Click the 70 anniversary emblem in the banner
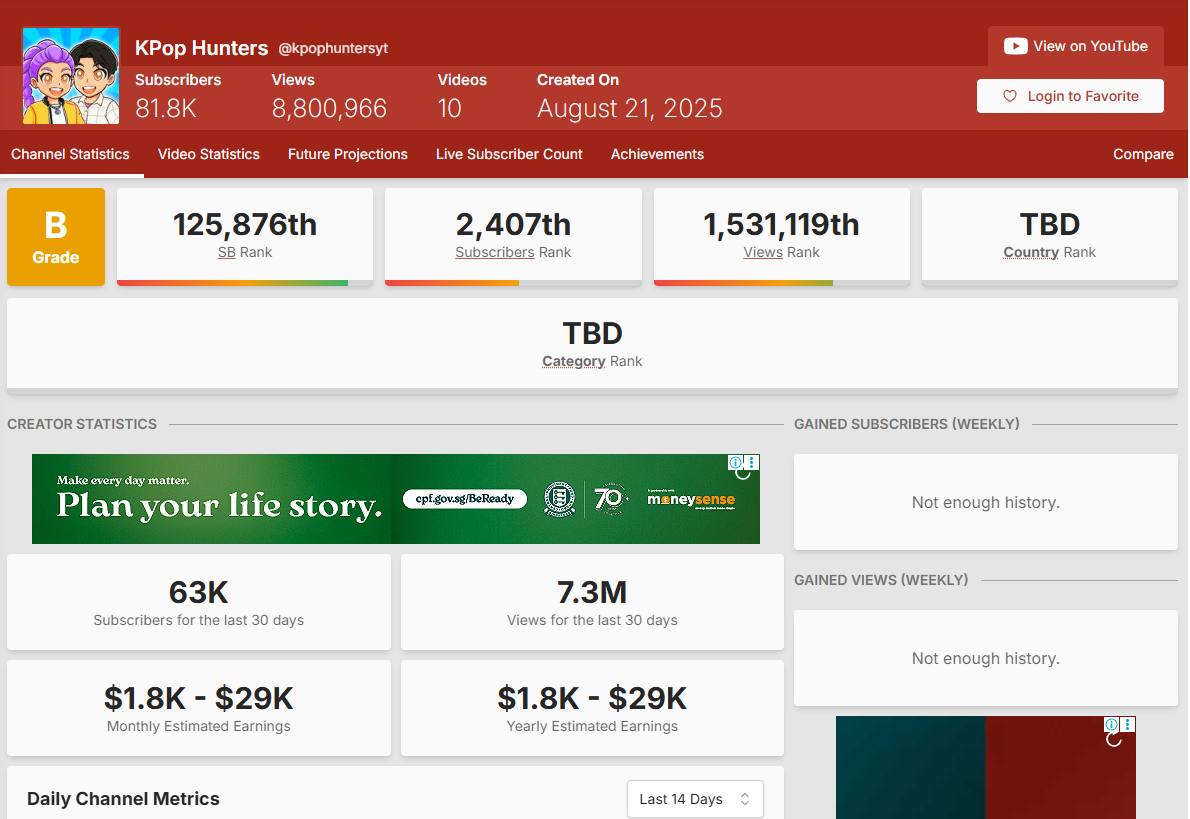This screenshot has height=819, width=1190. [610, 499]
